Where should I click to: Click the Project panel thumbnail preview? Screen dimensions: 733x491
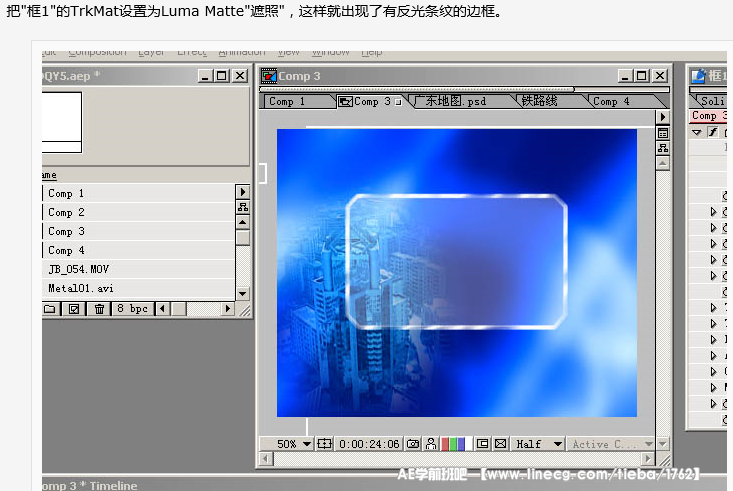(x=62, y=123)
